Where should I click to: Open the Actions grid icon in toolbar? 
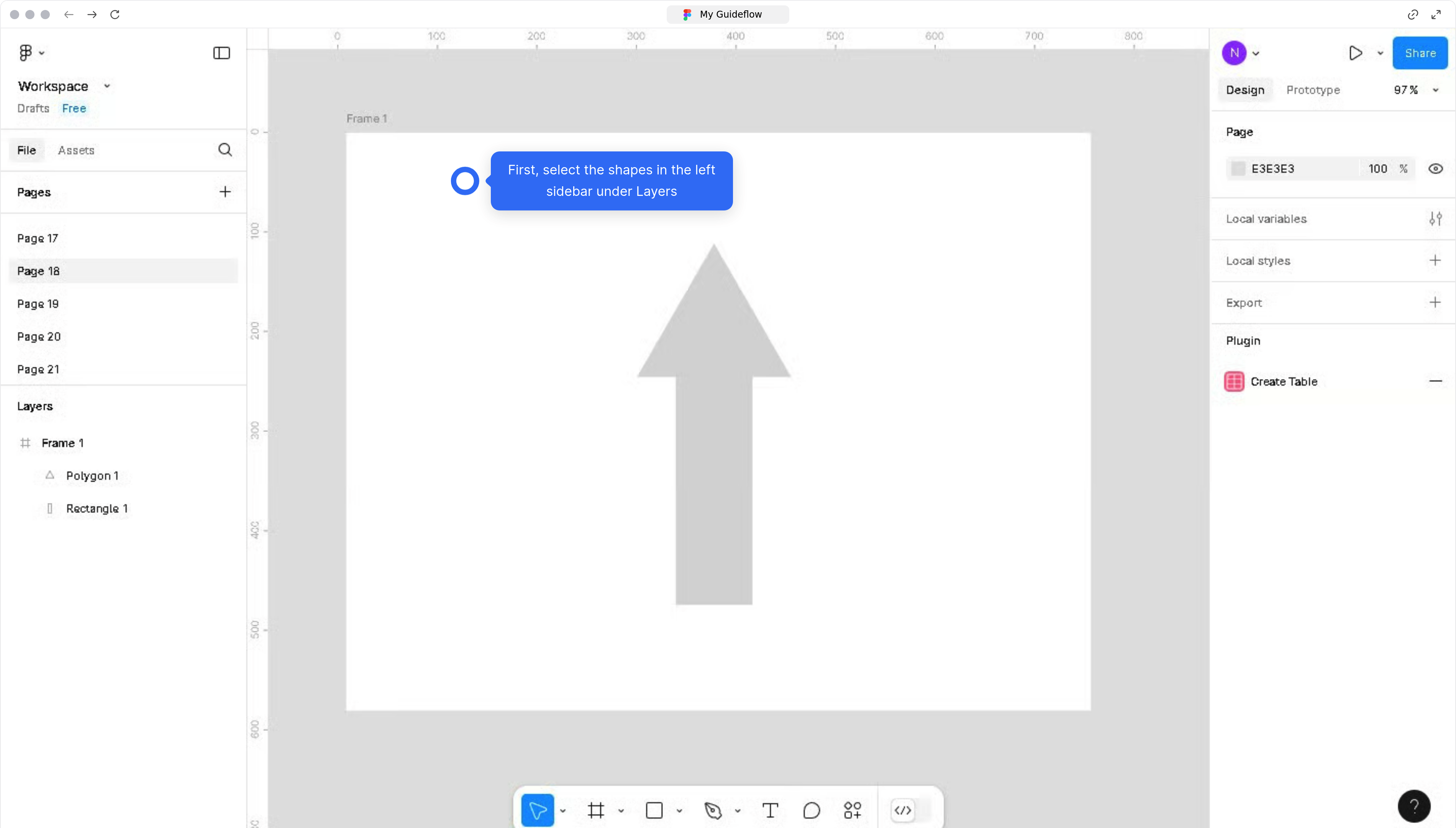point(853,810)
